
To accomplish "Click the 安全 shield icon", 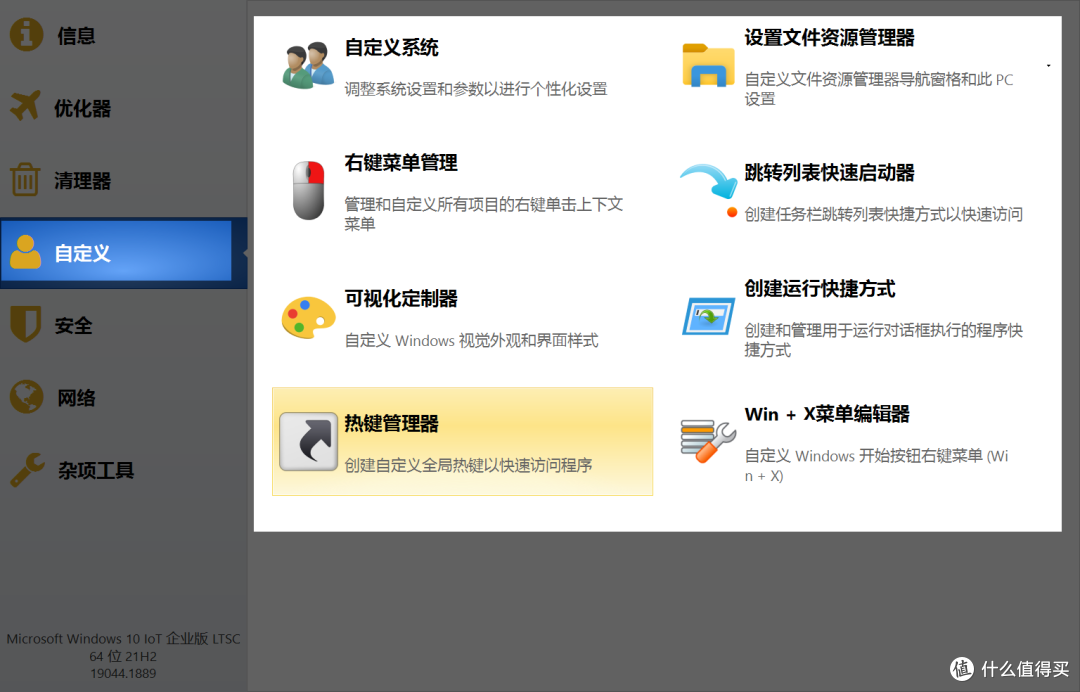I will (25, 324).
